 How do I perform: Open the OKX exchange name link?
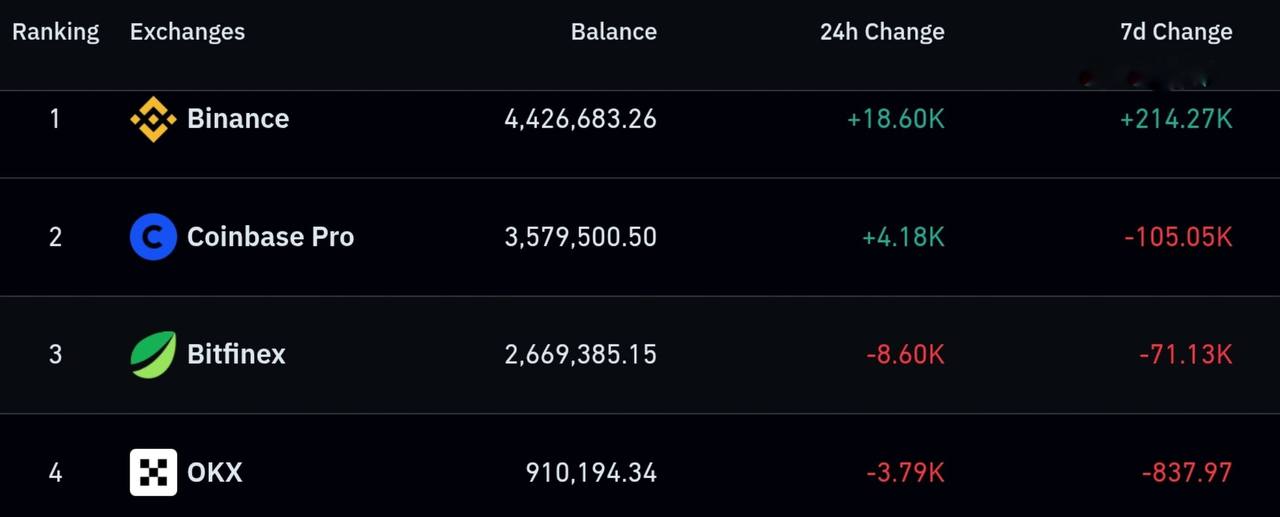click(215, 472)
